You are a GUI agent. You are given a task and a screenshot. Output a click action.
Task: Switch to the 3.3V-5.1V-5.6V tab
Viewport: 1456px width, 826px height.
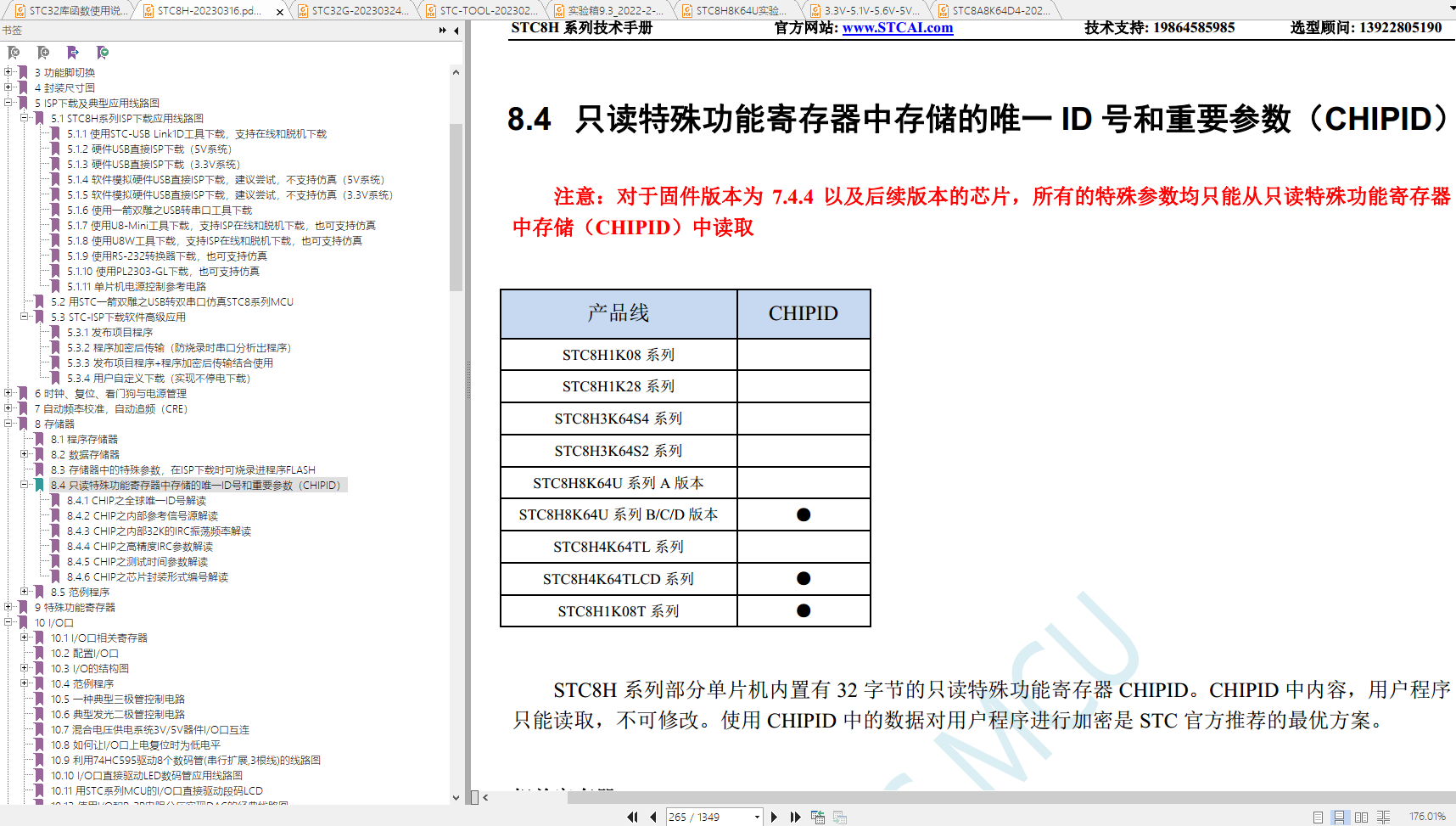pos(865,10)
